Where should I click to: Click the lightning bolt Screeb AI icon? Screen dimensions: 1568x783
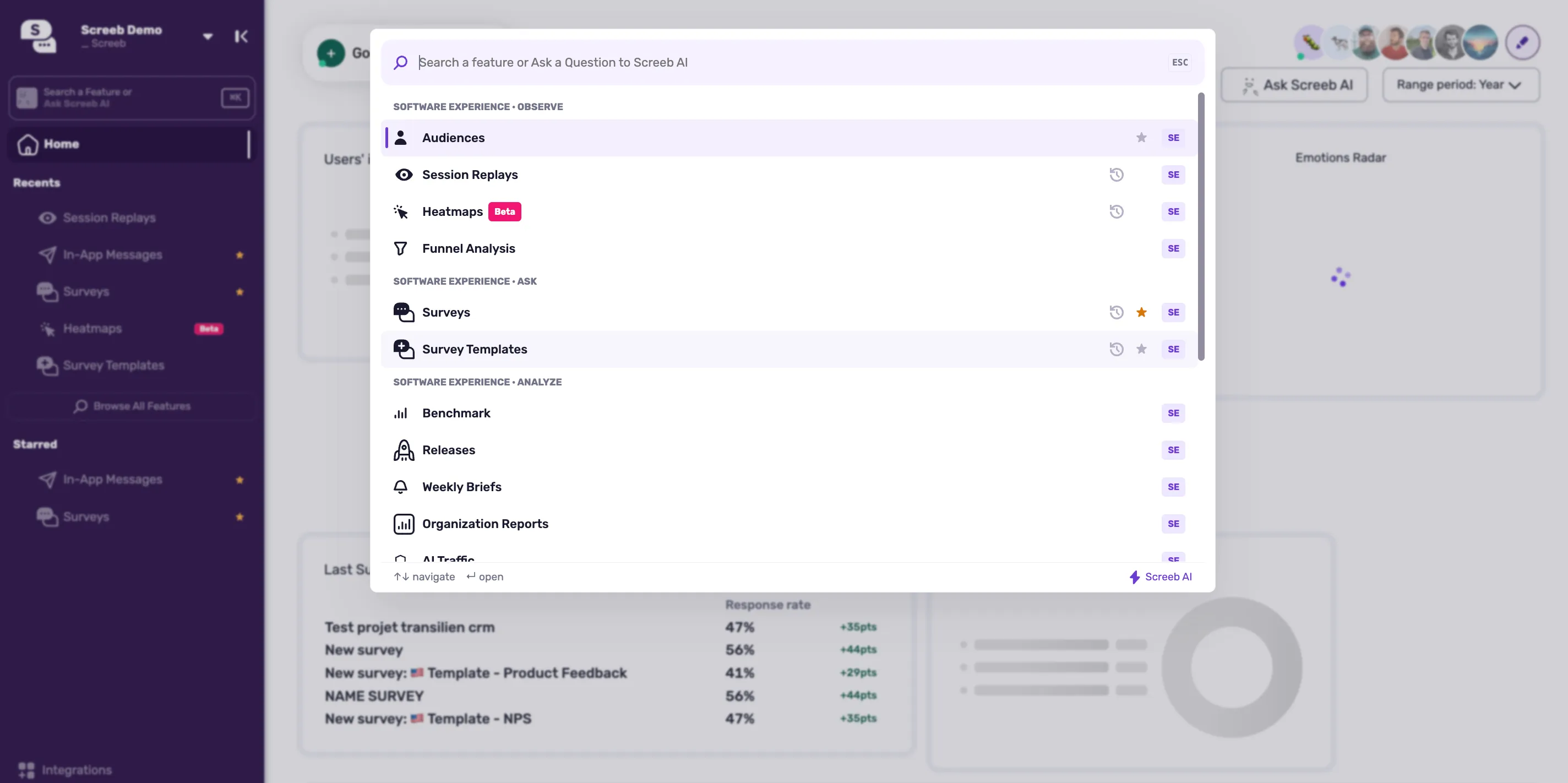click(x=1135, y=577)
